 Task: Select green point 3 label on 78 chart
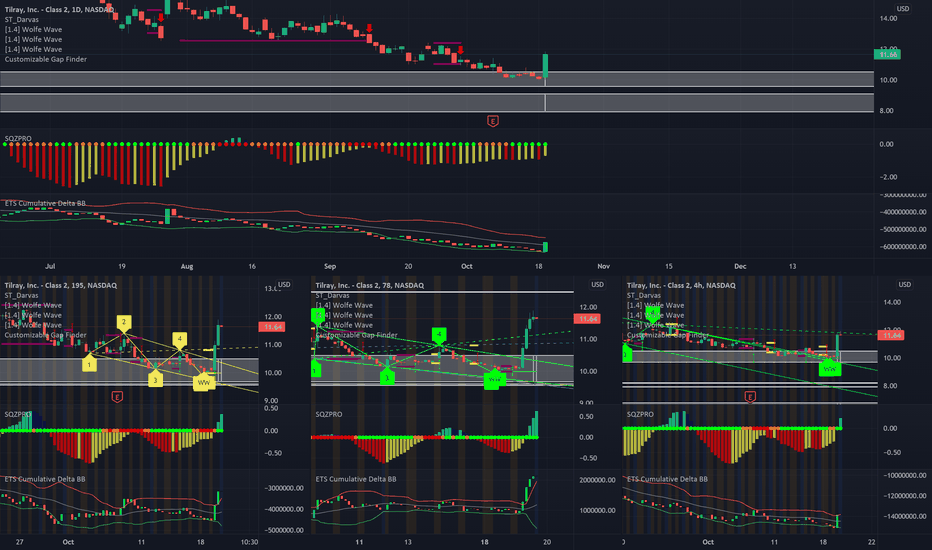387,376
